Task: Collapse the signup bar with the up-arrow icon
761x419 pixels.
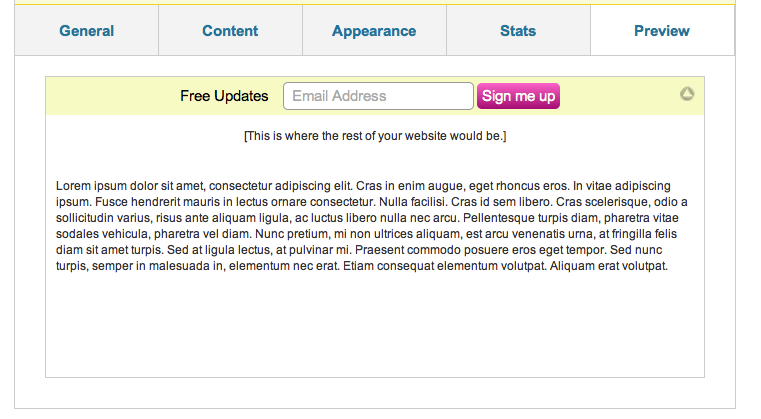Action: [x=687, y=93]
